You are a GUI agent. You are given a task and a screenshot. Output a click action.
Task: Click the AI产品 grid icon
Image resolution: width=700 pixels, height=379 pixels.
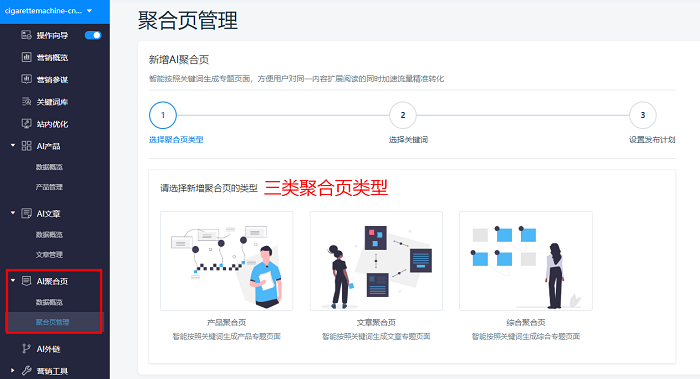pos(26,146)
